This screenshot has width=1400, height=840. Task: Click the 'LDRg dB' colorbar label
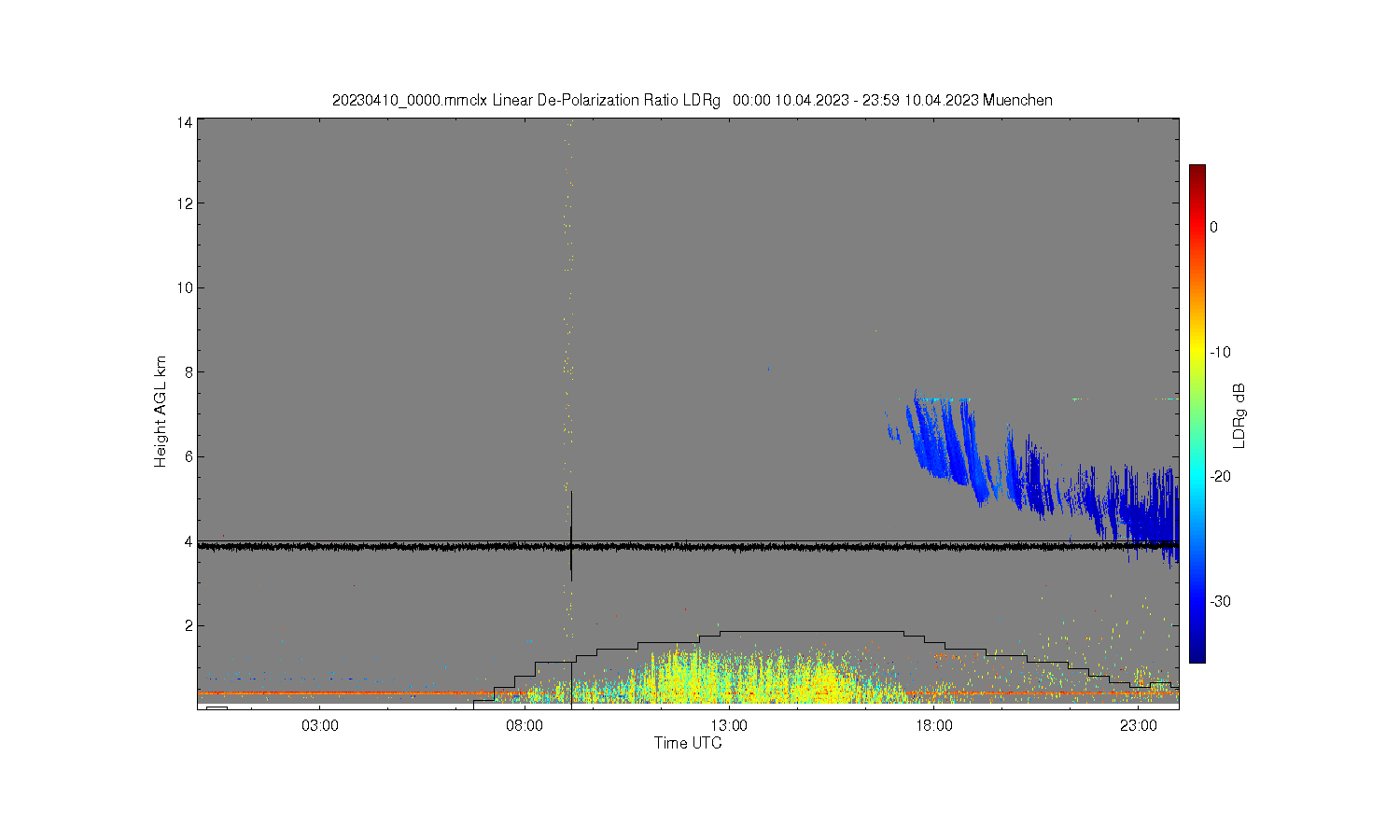(1239, 415)
